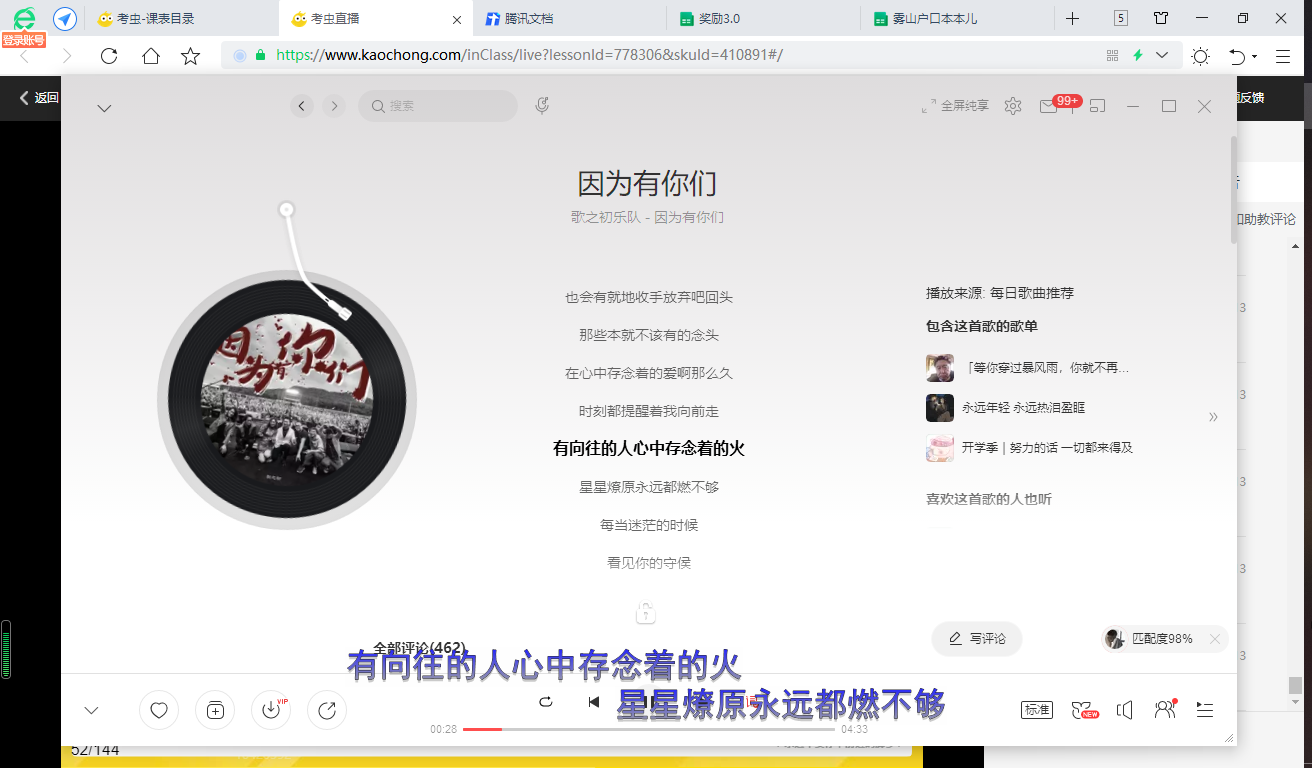Jump to lyric 星星燎原永远都燃不够
1312x768 pixels.
[649, 487]
